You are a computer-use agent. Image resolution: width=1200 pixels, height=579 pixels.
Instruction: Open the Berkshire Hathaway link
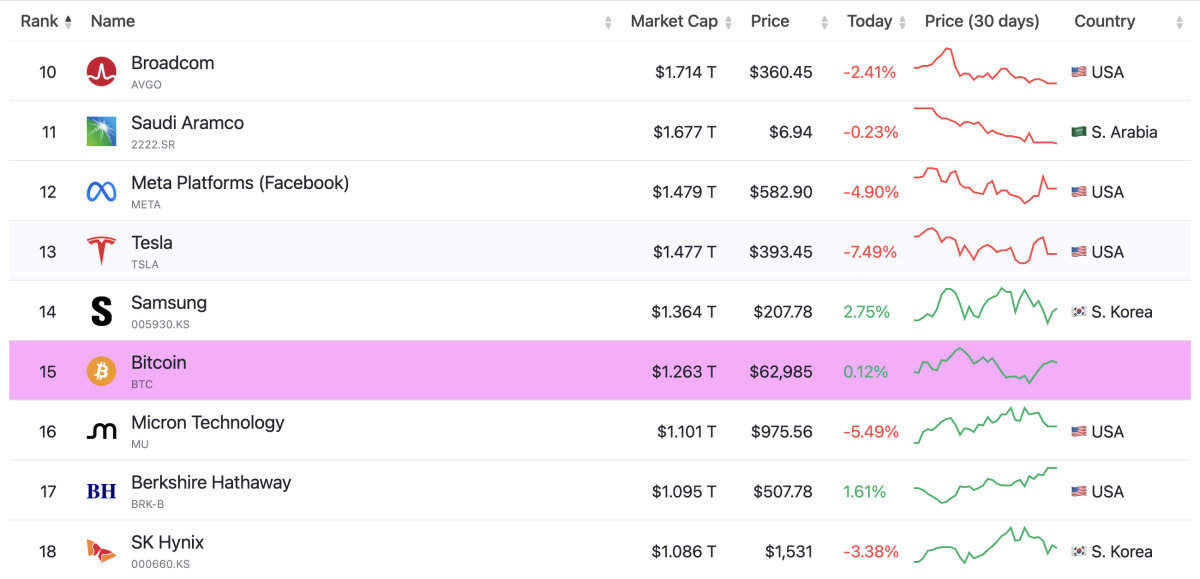point(211,483)
